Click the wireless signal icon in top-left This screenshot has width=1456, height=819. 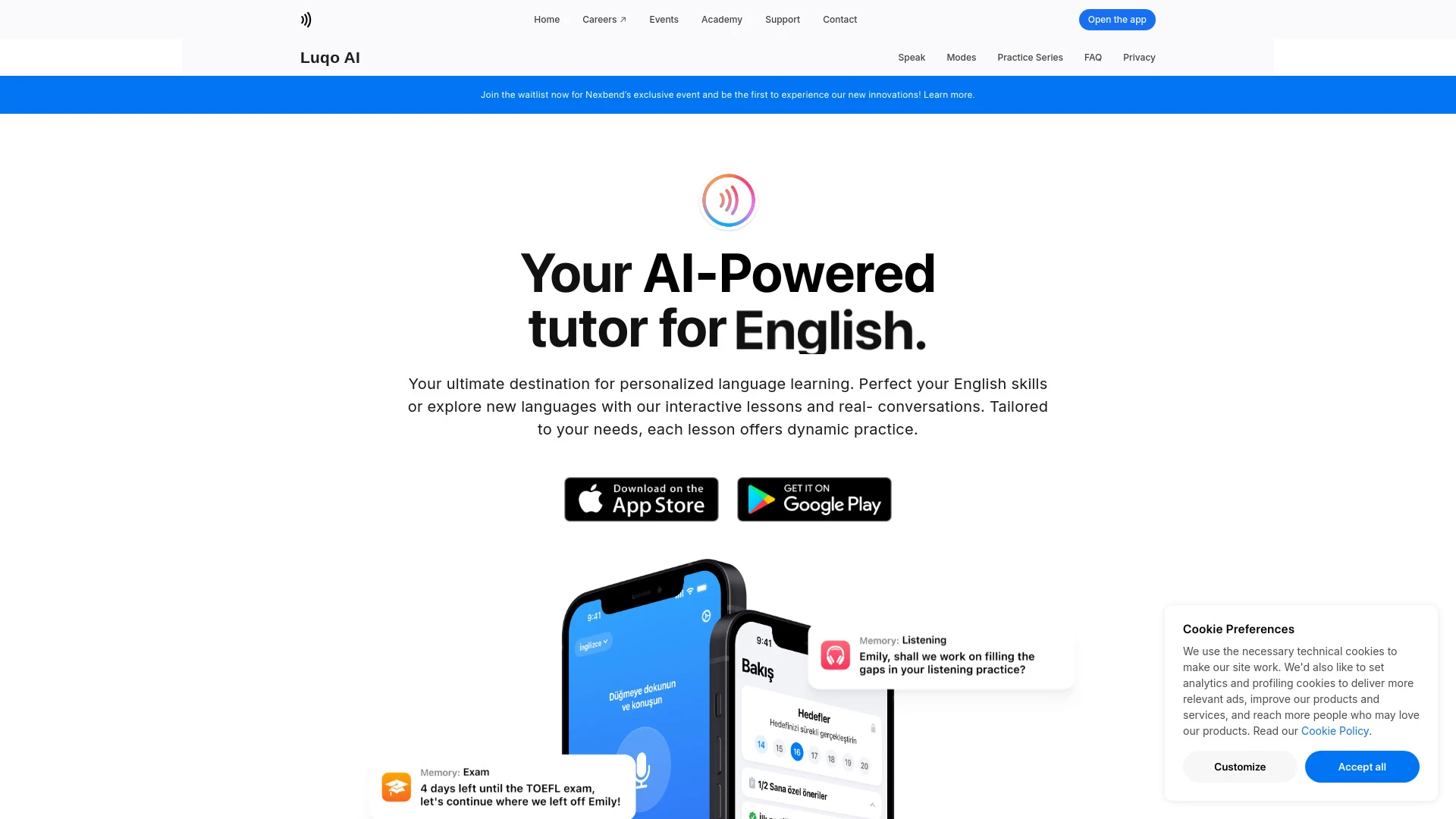[x=306, y=19]
